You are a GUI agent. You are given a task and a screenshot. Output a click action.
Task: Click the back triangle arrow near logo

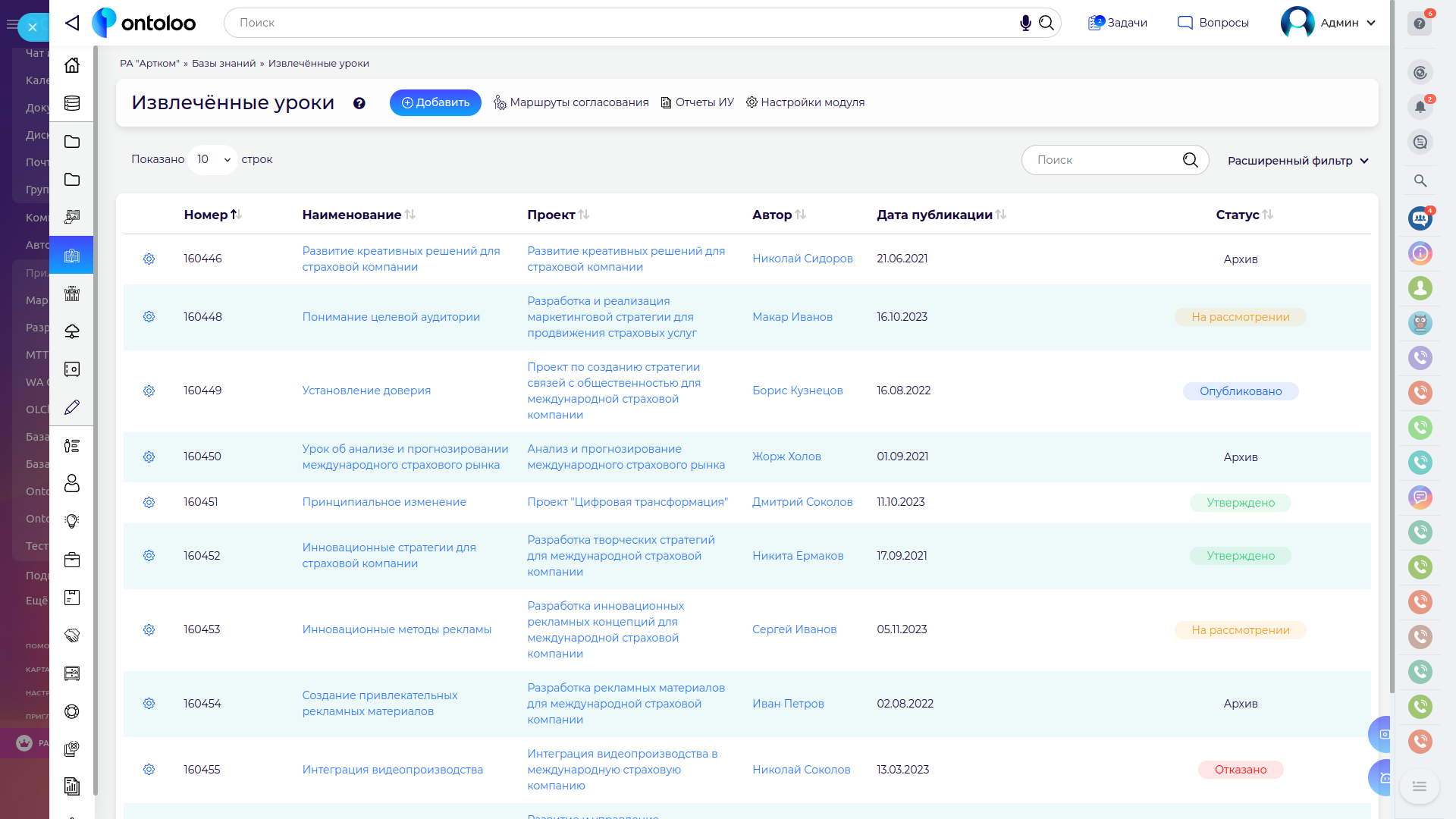[72, 23]
